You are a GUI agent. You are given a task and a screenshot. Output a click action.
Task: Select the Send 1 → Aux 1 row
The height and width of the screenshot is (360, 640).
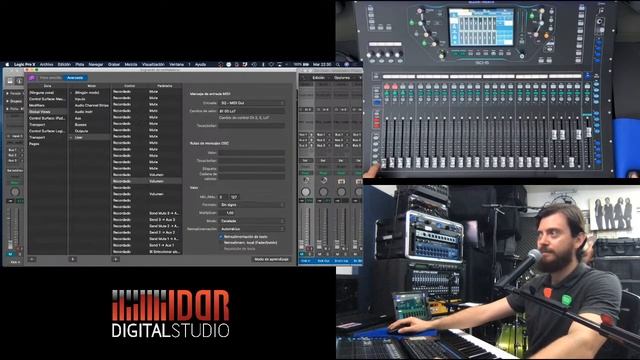[147, 245]
